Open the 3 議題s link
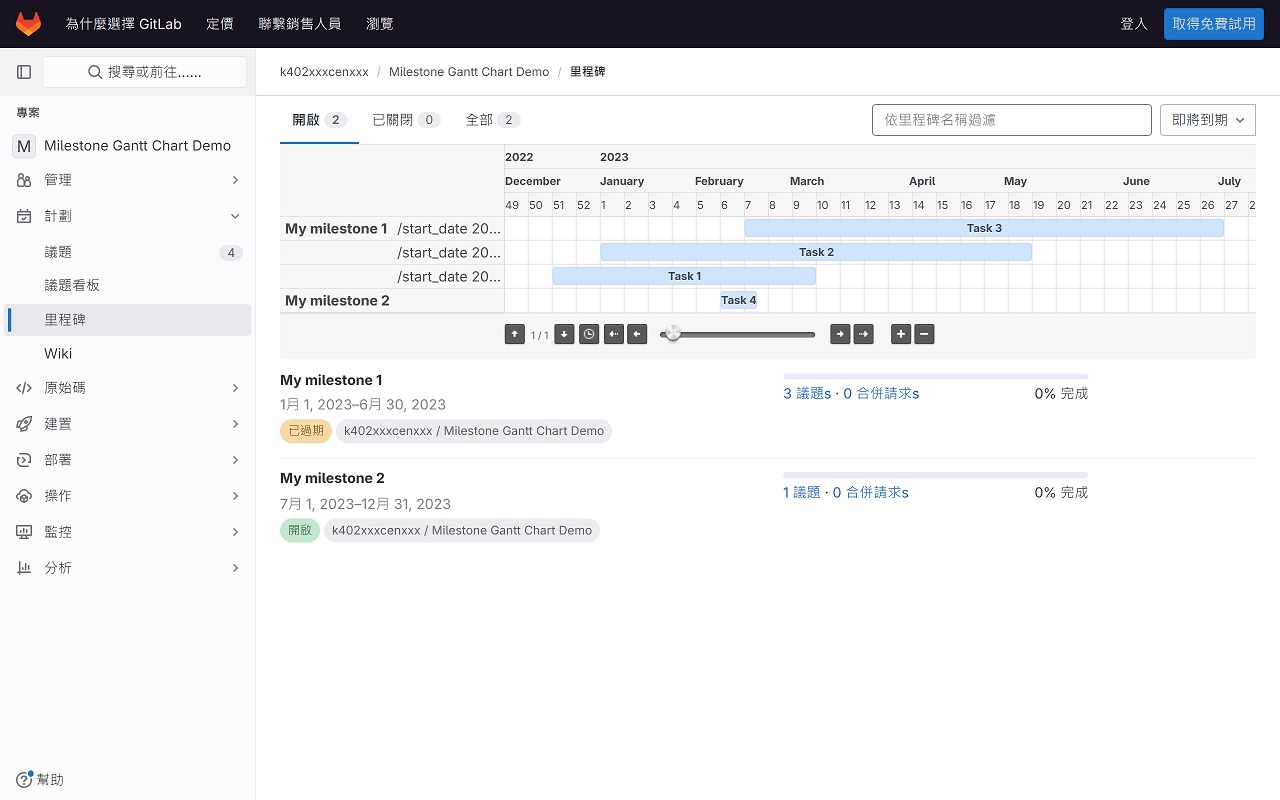Screen dimensions: 1280x800 (806, 394)
